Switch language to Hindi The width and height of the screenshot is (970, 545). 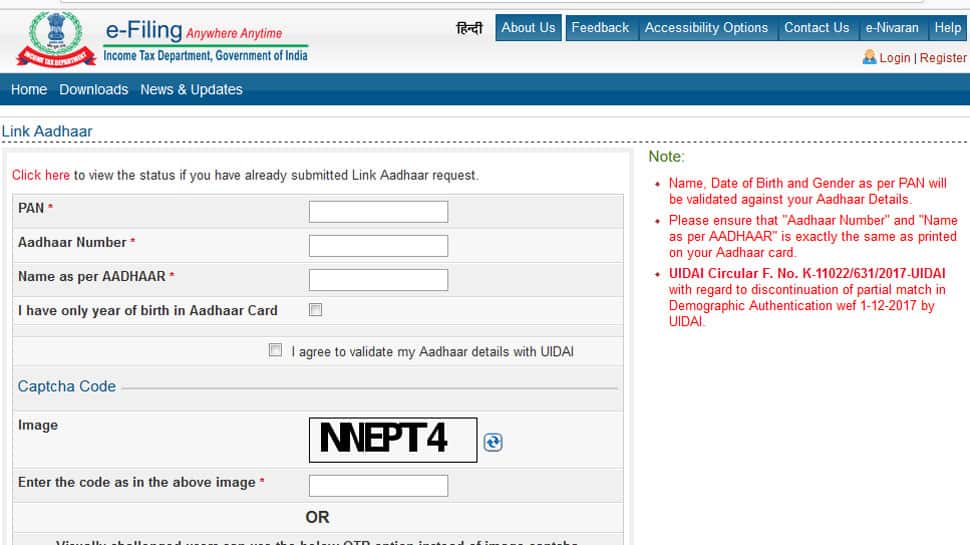click(x=469, y=28)
